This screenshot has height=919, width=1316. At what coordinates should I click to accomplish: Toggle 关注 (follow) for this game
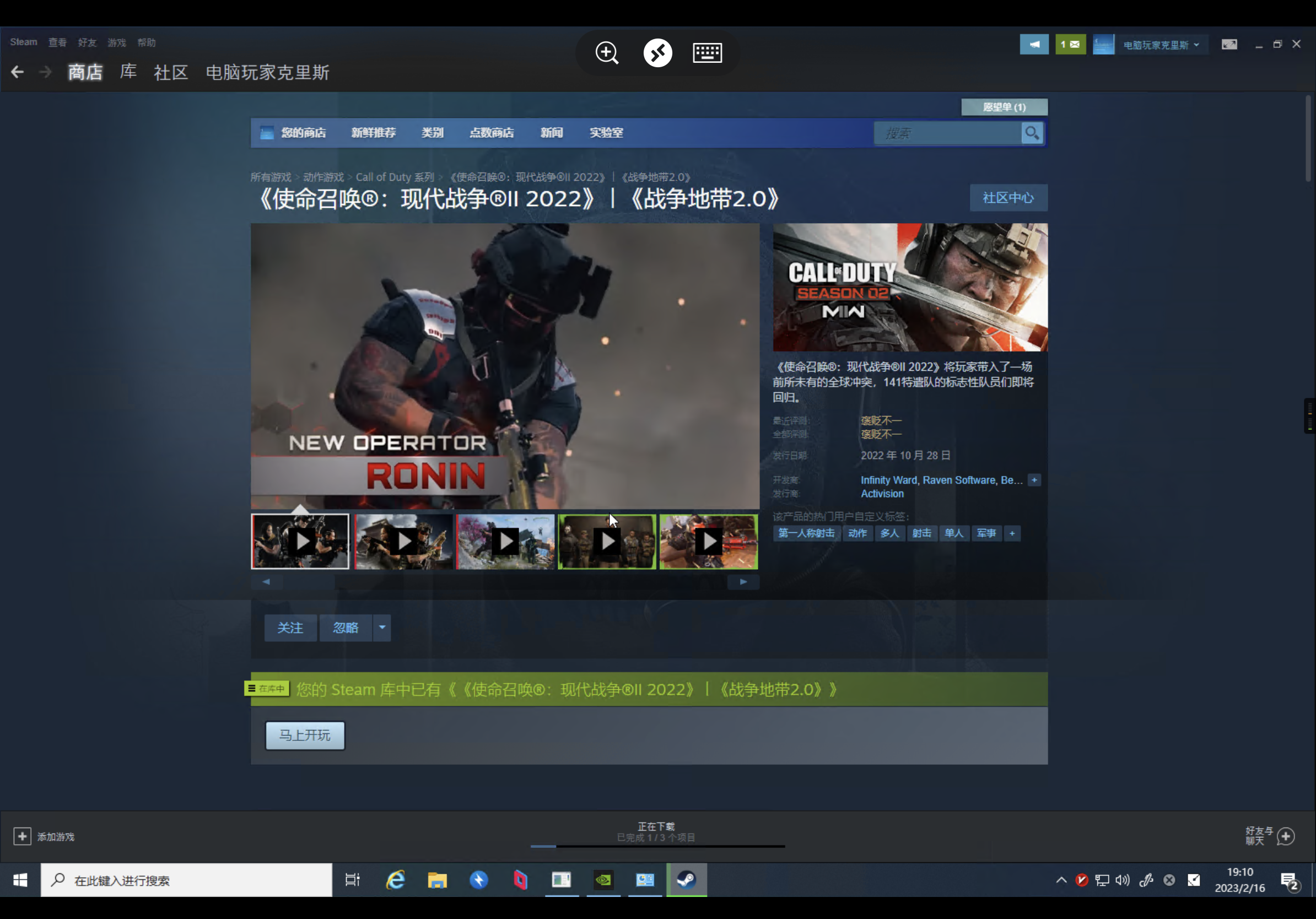[290, 628]
